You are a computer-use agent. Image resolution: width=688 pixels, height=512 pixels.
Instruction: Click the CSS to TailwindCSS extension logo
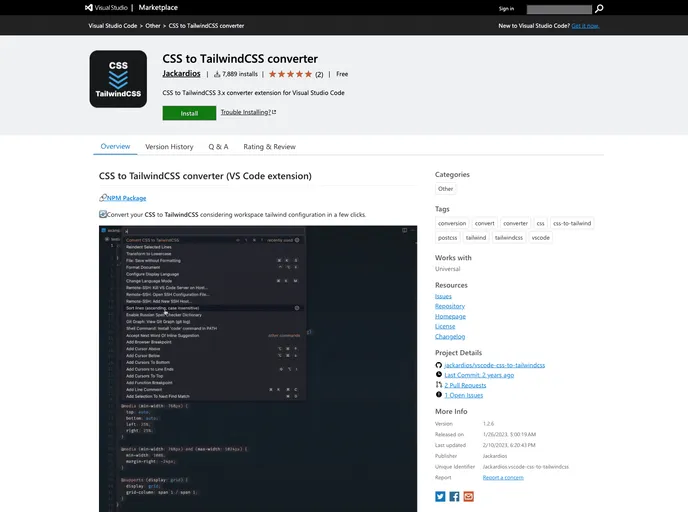click(118, 79)
